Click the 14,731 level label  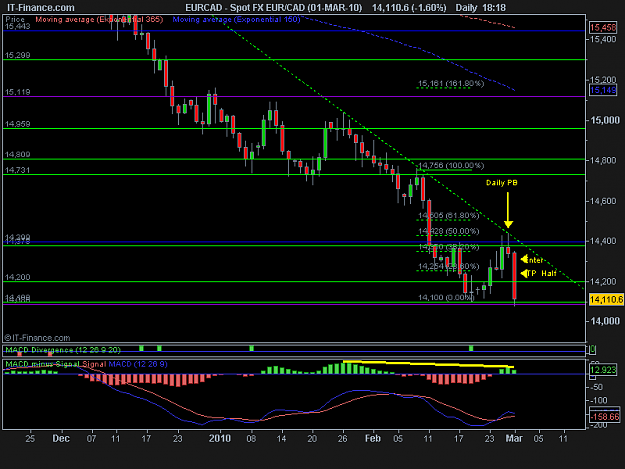click(x=17, y=170)
